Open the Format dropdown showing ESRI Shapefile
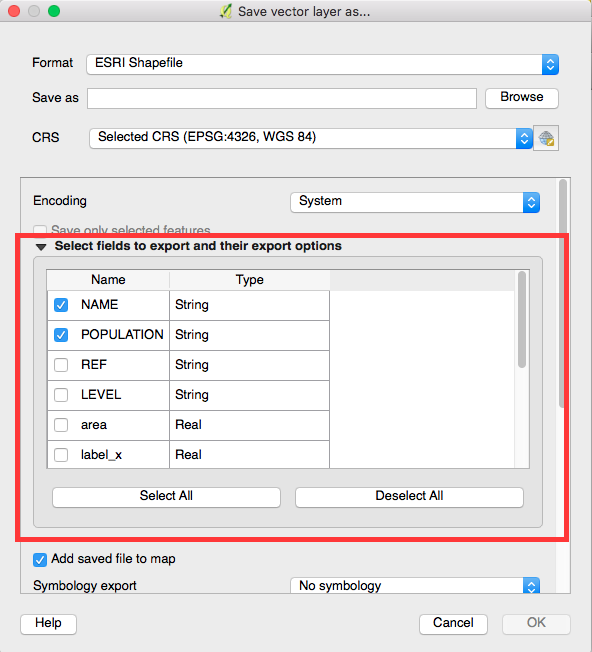Screen dimensions: 592x652 (323, 64)
